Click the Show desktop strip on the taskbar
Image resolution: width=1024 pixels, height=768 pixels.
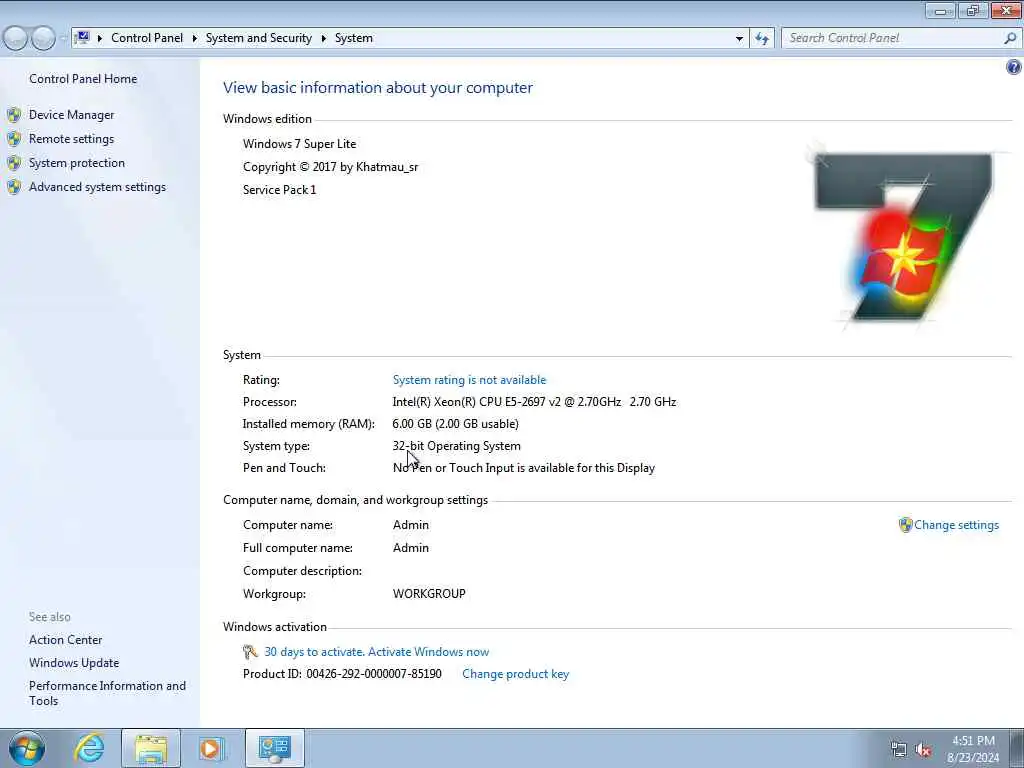pyautogui.click(x=1017, y=748)
